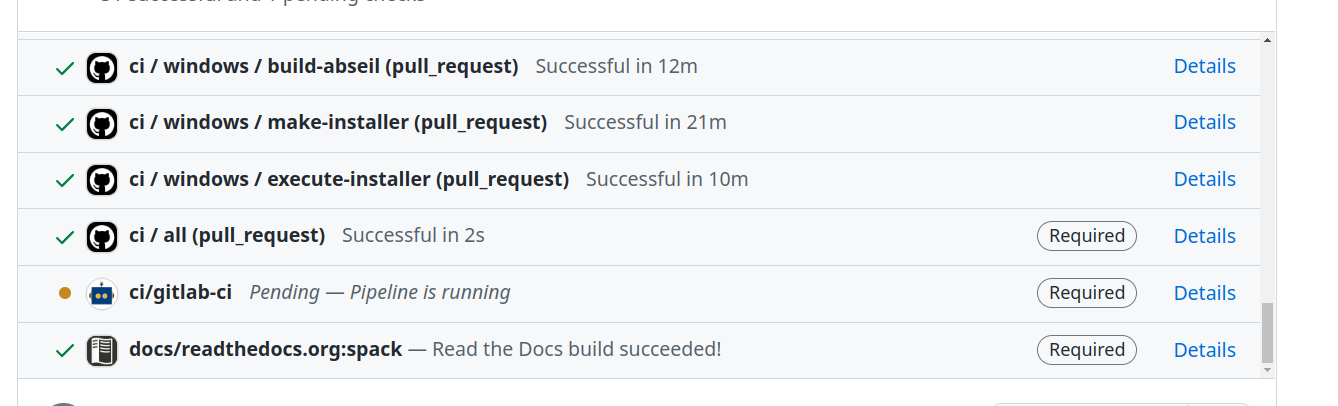Open Details for windows execute-installer check
The height and width of the screenshot is (406, 1338).
click(1204, 179)
